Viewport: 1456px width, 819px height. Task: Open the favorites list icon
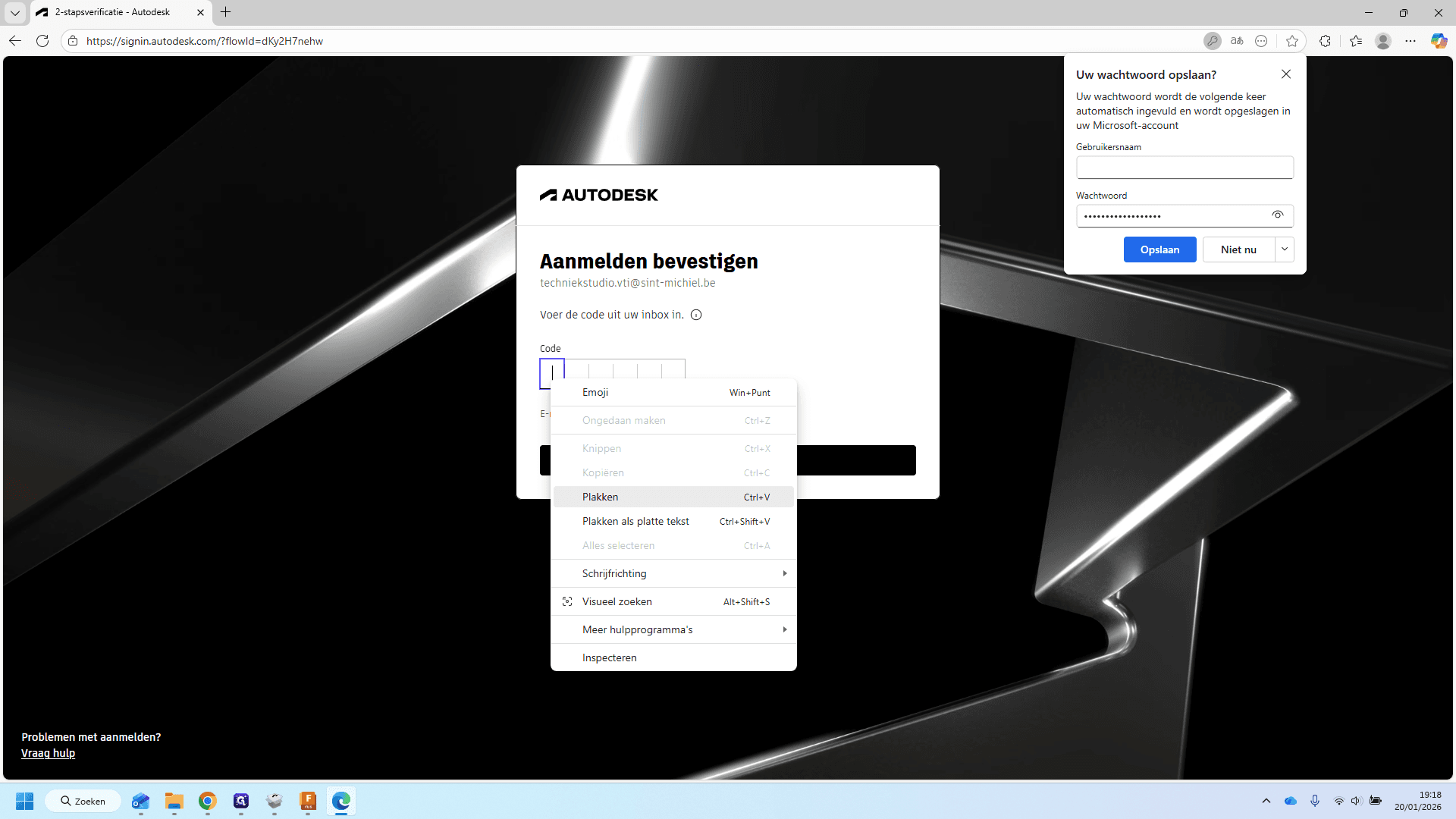click(1356, 41)
